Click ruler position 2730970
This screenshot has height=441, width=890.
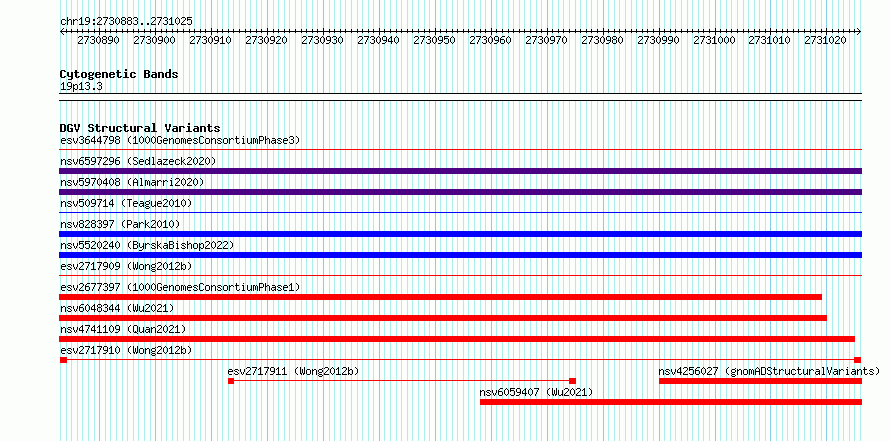pyautogui.click(x=547, y=40)
